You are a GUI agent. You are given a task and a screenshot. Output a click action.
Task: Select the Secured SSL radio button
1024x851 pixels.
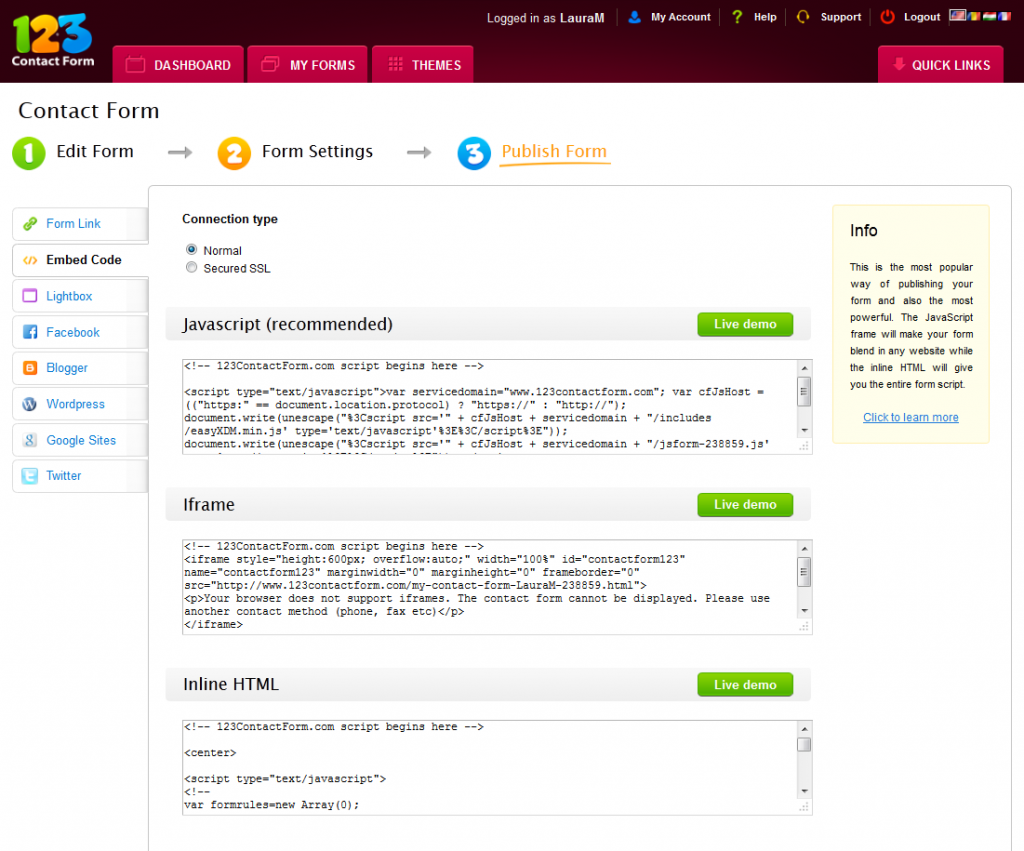191,267
